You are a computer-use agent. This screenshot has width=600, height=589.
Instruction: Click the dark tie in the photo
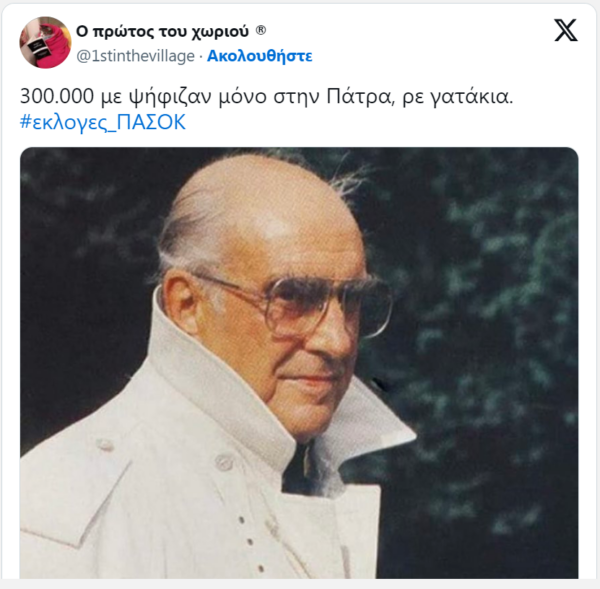point(302,467)
